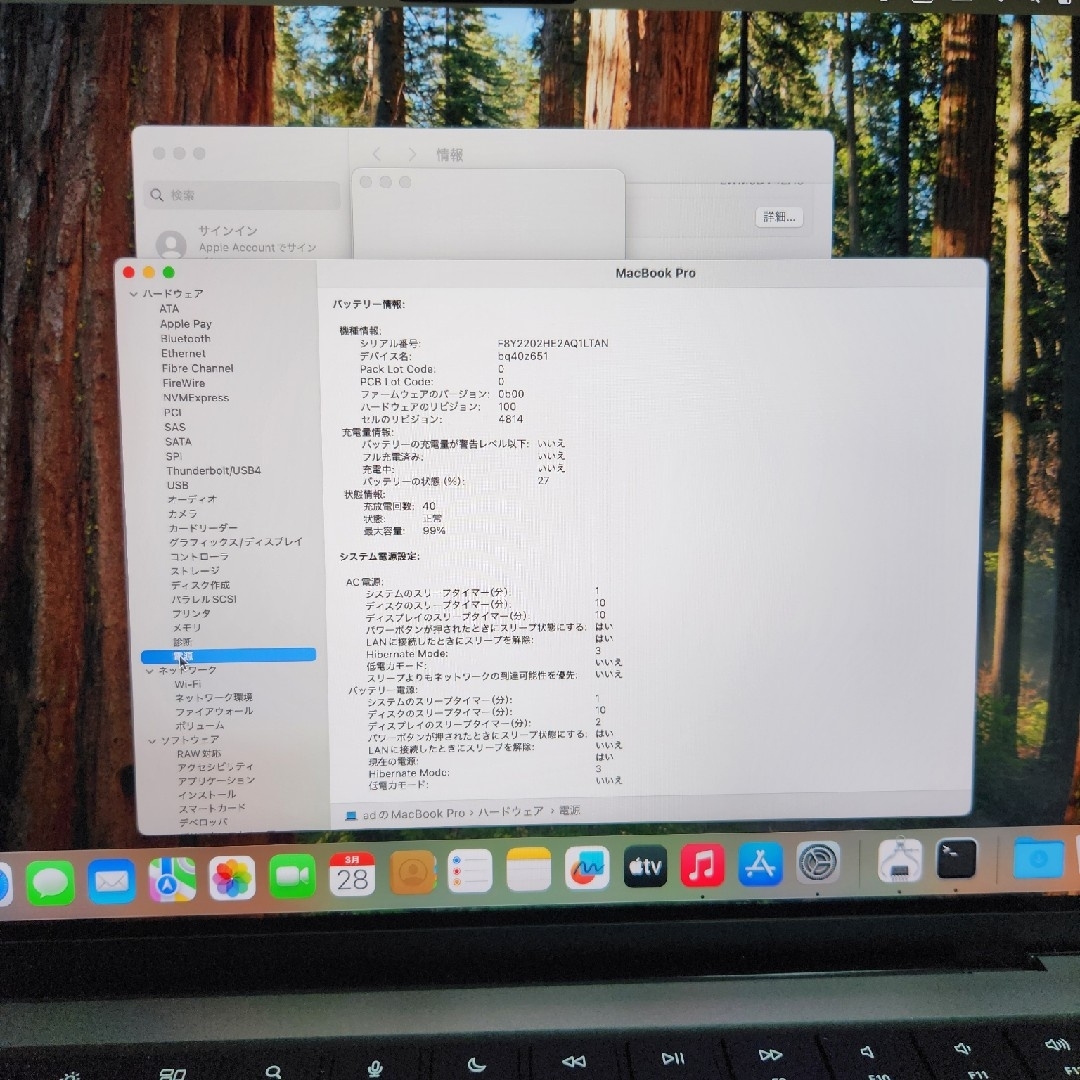Select Ethernet in the sidebar
Viewport: 1080px width, 1080px height.
pos(183,353)
